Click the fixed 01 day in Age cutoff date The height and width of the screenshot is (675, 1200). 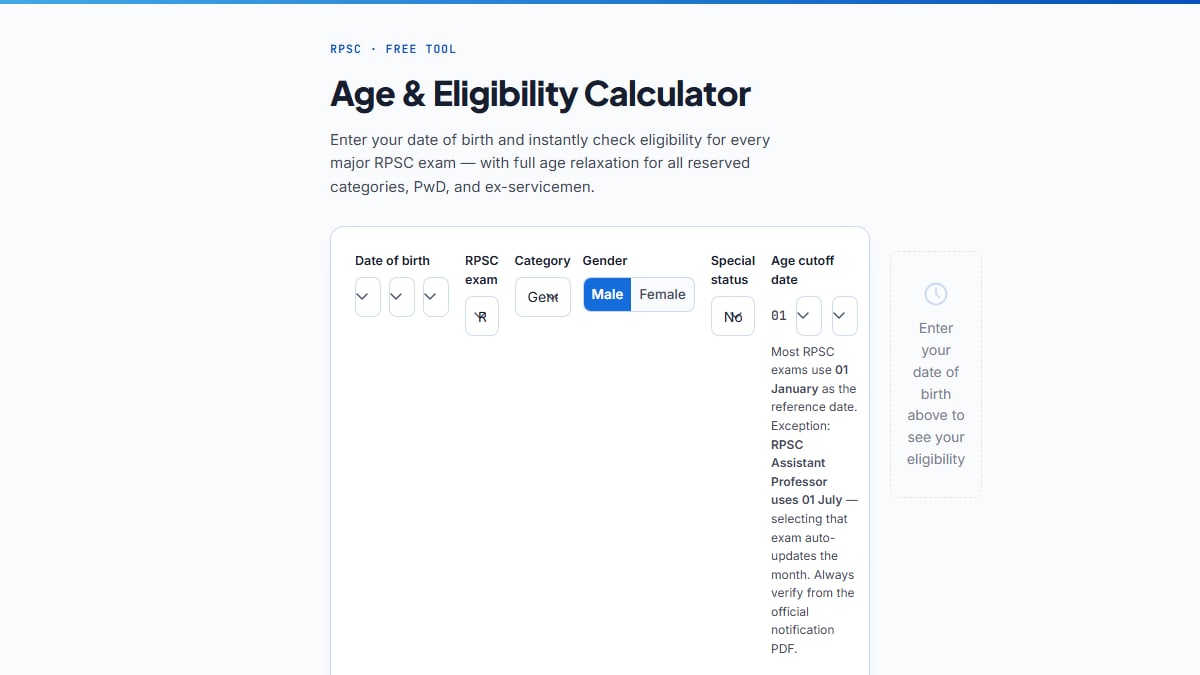779,316
